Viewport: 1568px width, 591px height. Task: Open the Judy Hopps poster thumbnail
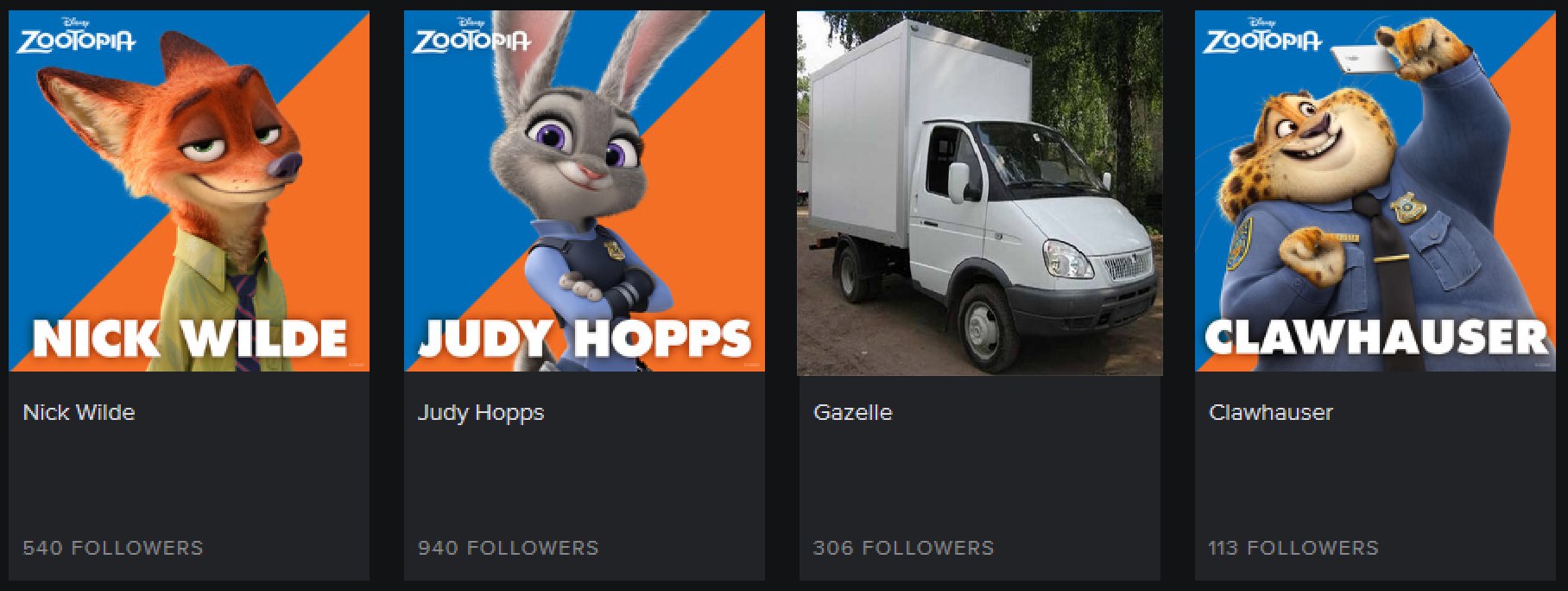(x=585, y=191)
